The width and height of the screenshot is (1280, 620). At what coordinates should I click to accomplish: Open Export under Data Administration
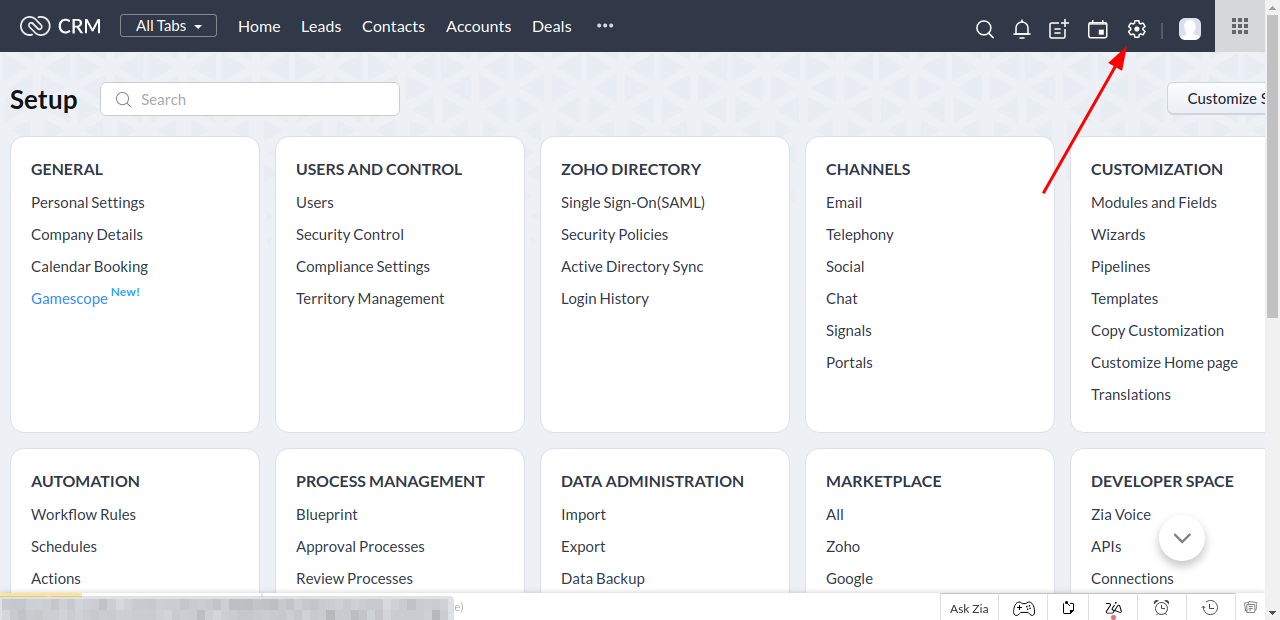point(583,547)
